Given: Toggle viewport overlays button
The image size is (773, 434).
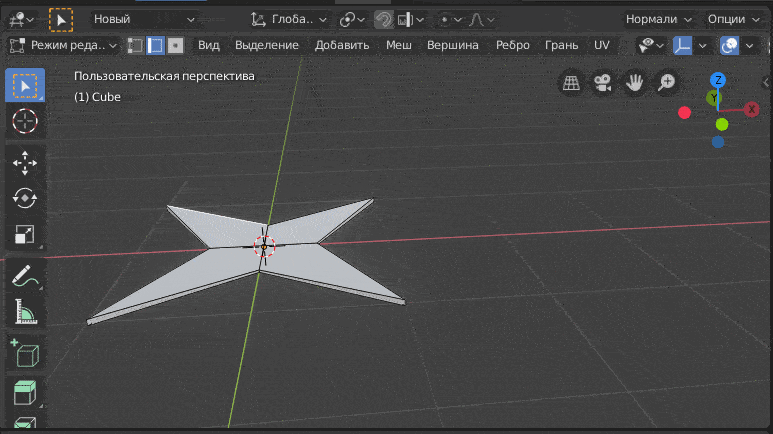Looking at the screenshot, I should pos(729,45).
